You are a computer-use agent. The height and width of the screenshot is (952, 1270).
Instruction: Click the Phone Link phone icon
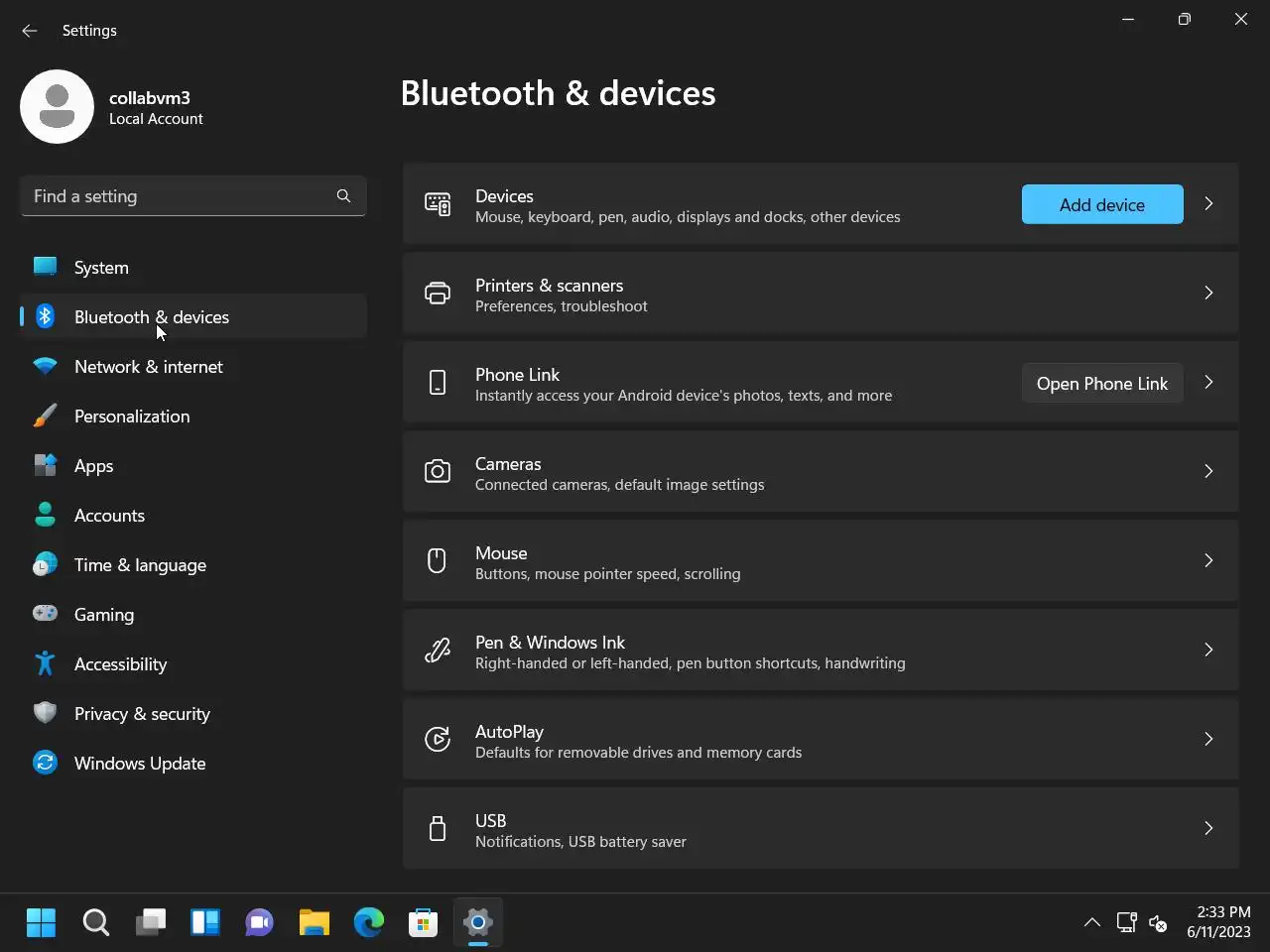pos(438,383)
